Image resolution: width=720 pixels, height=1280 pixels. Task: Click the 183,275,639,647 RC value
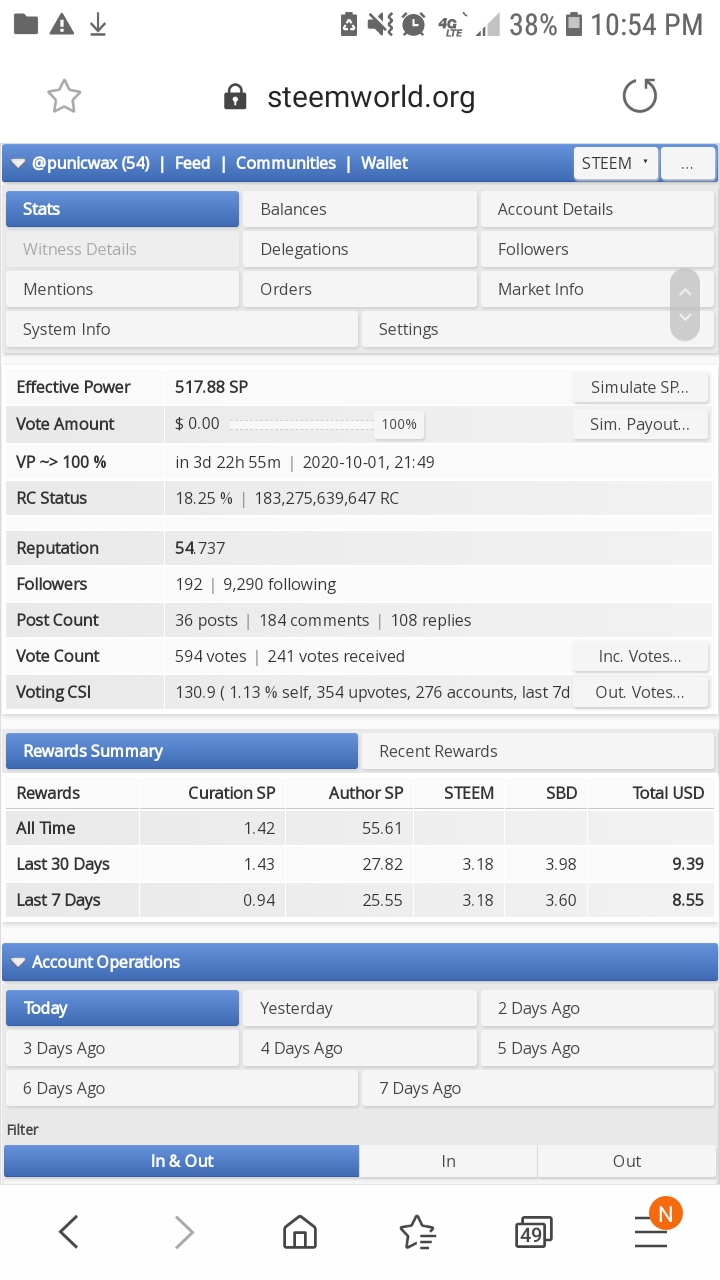pyautogui.click(x=327, y=498)
